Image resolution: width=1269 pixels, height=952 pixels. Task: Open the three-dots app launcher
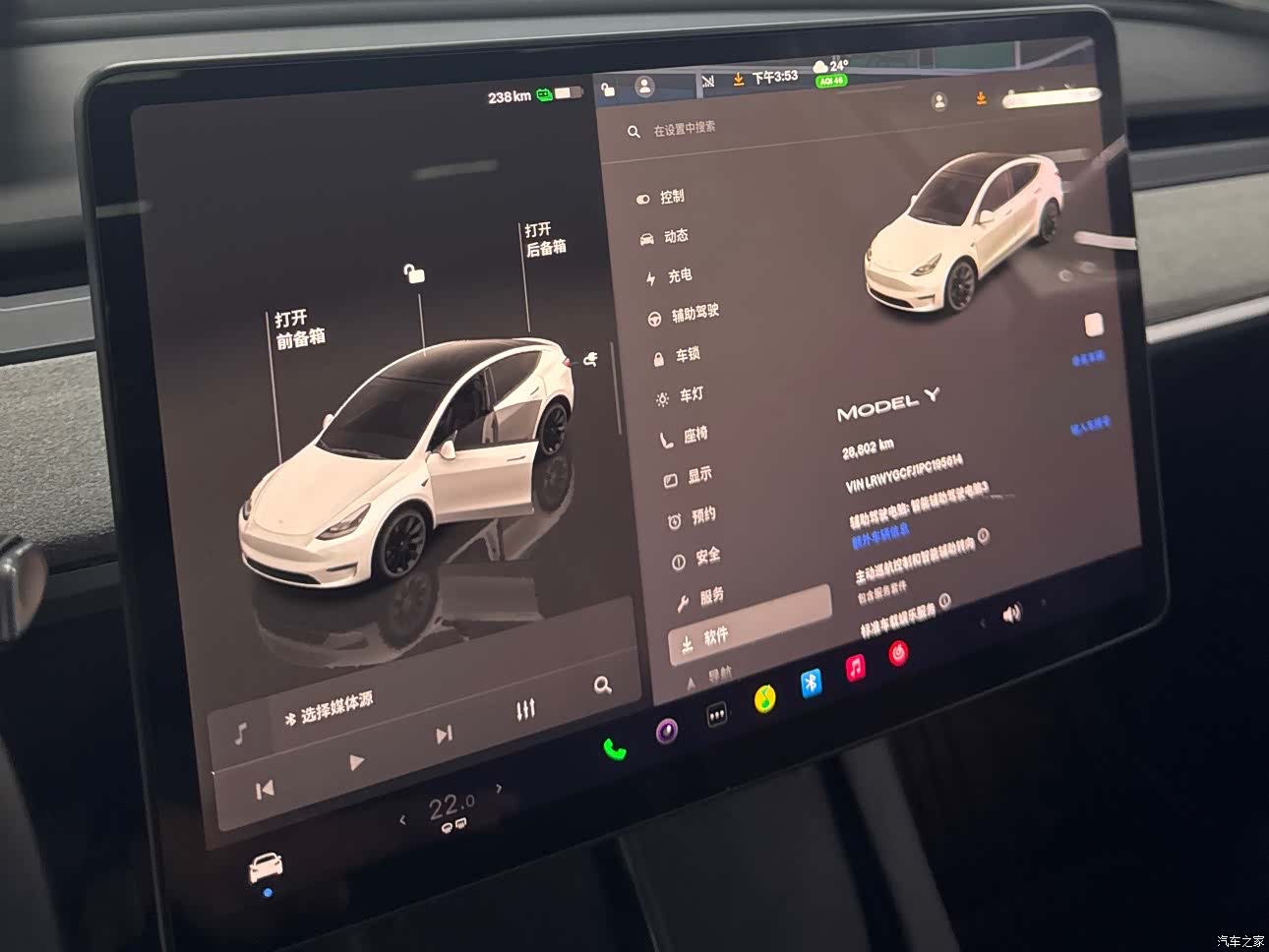[718, 716]
